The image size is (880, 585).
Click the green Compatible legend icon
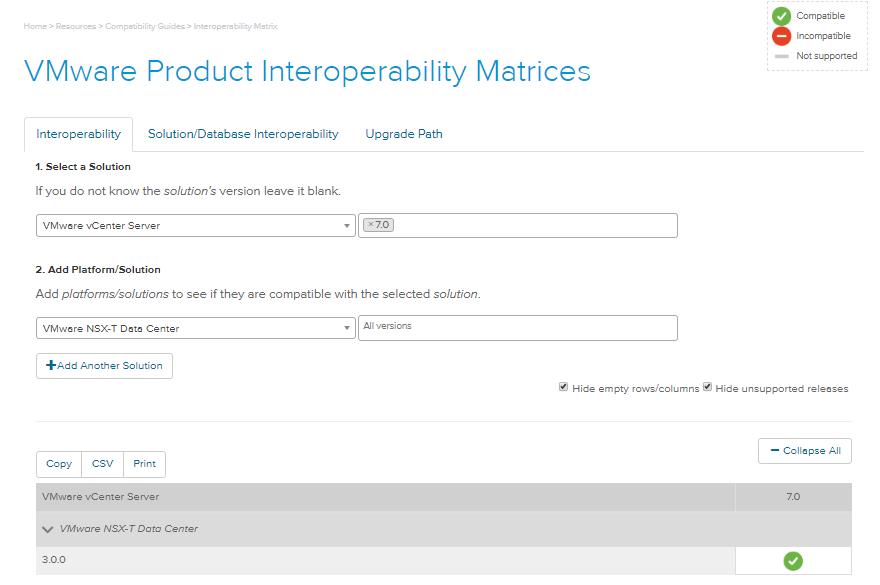coord(781,16)
